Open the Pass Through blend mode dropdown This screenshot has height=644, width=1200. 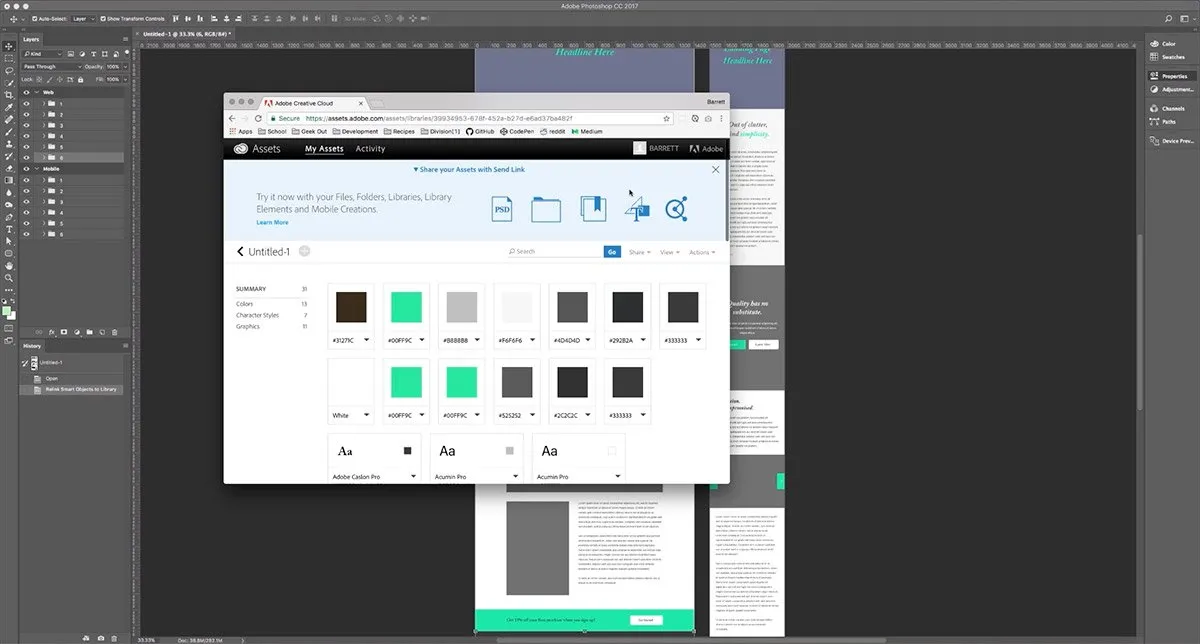click(x=52, y=66)
